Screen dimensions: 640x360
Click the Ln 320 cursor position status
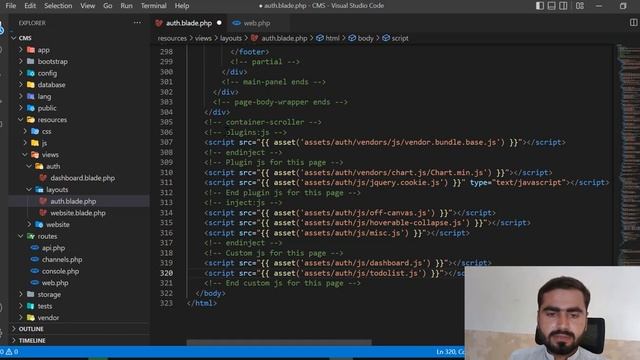pos(450,352)
